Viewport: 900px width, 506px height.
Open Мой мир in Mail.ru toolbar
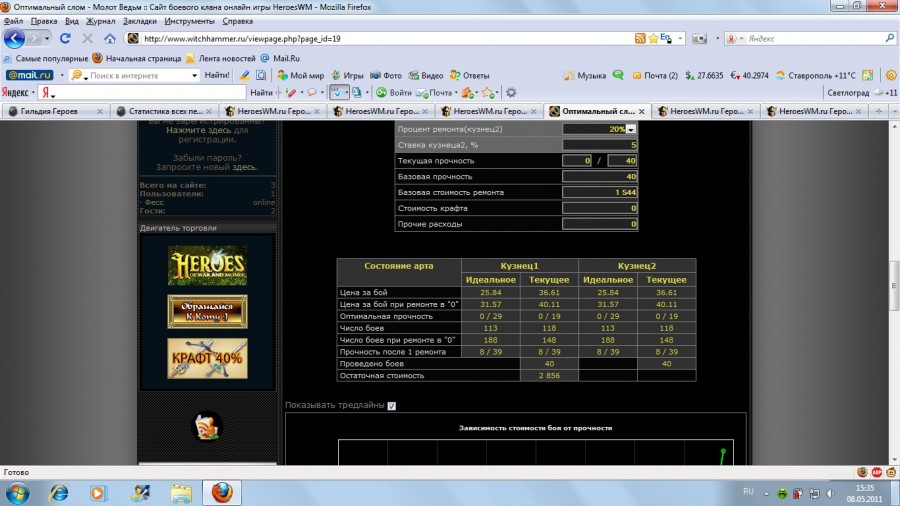point(301,75)
